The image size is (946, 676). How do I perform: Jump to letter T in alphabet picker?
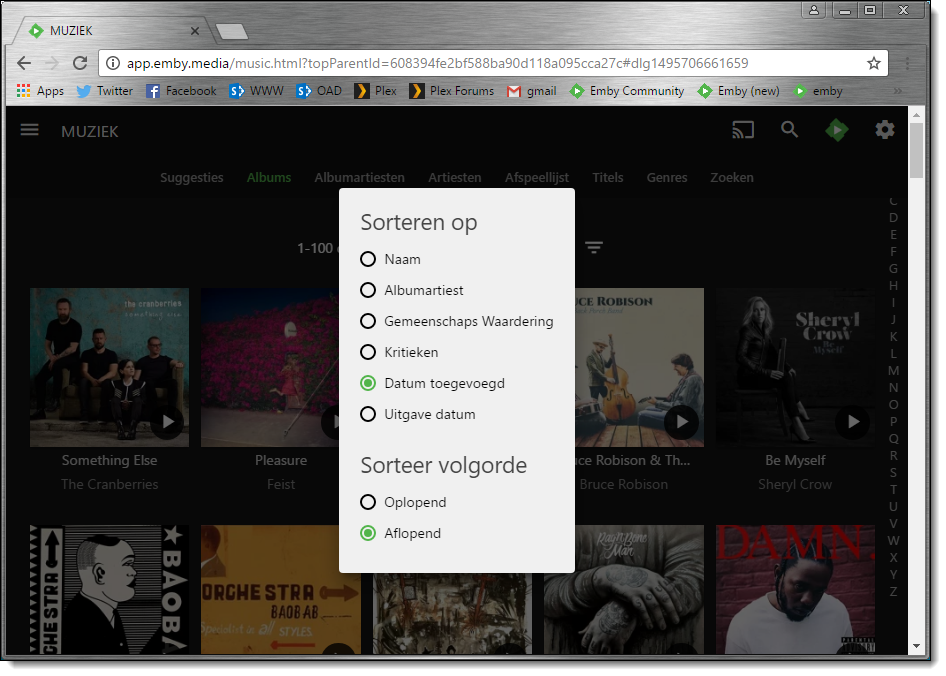pyautogui.click(x=893, y=489)
